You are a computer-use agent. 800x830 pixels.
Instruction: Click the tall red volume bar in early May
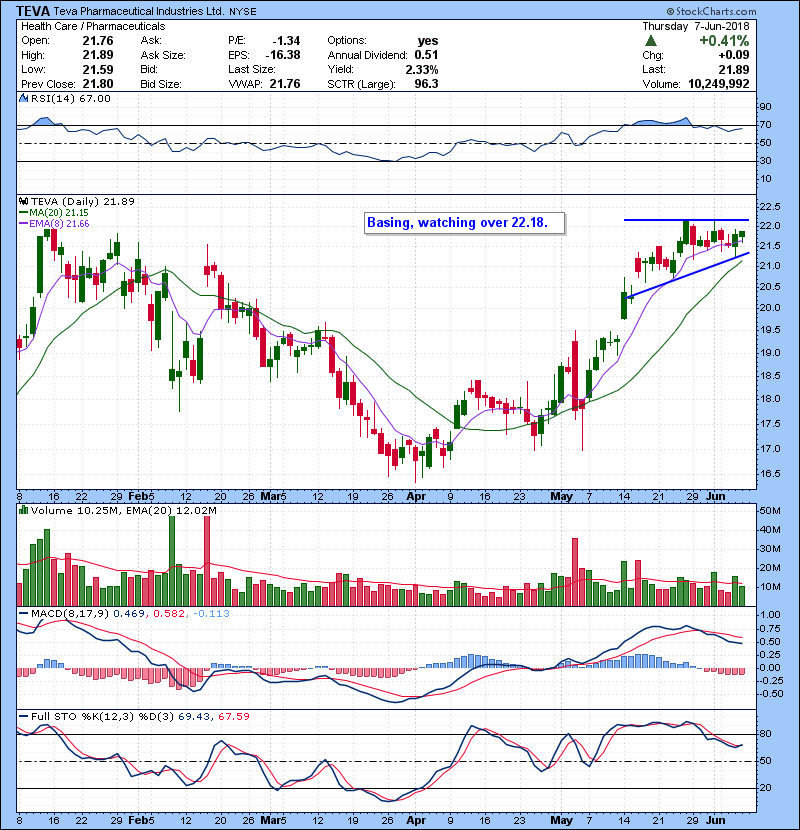[x=575, y=572]
